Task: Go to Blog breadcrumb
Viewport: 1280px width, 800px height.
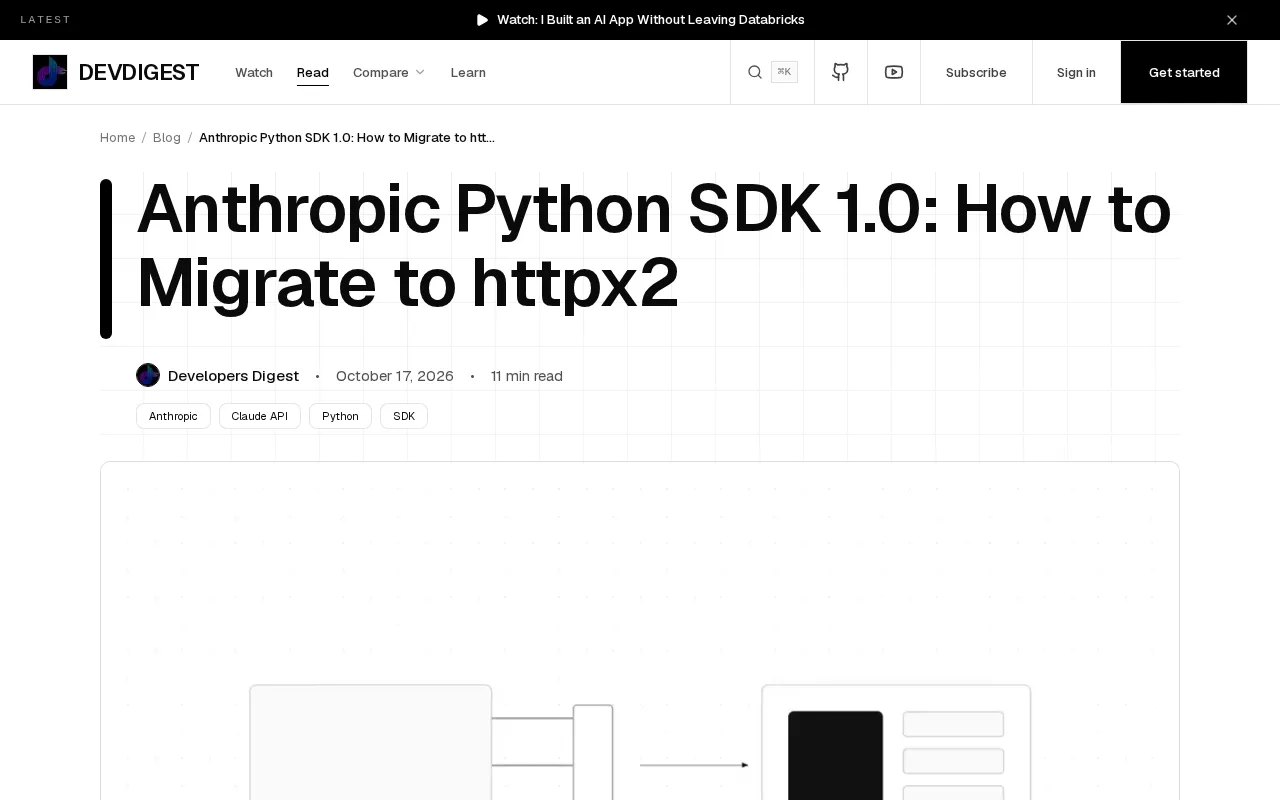Action: (167, 137)
